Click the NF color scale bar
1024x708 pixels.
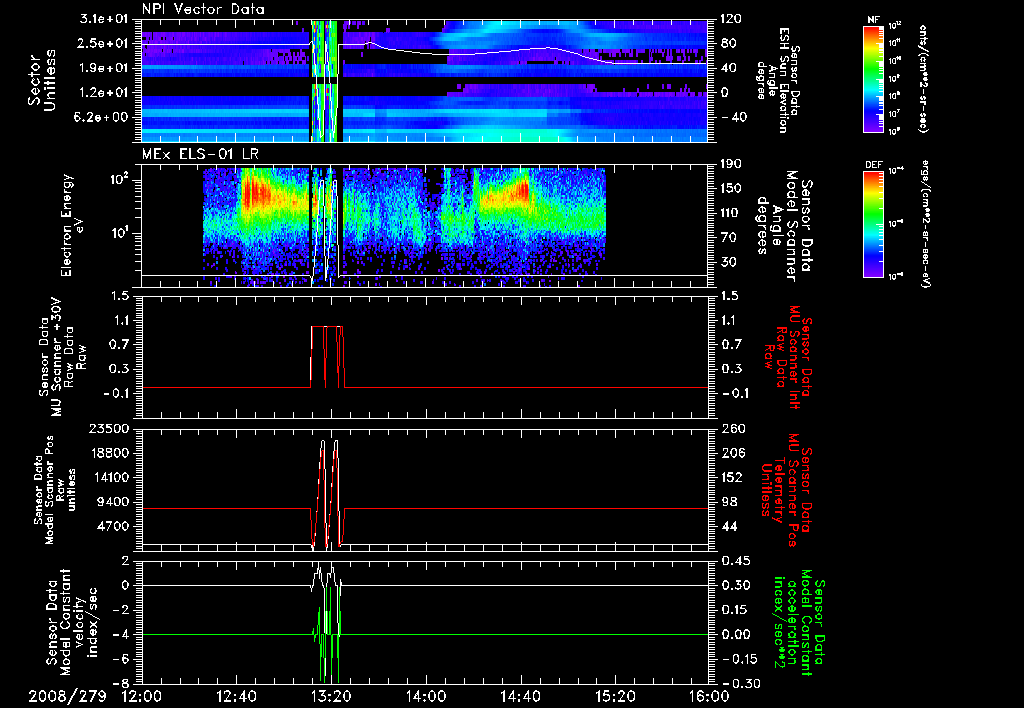point(874,78)
